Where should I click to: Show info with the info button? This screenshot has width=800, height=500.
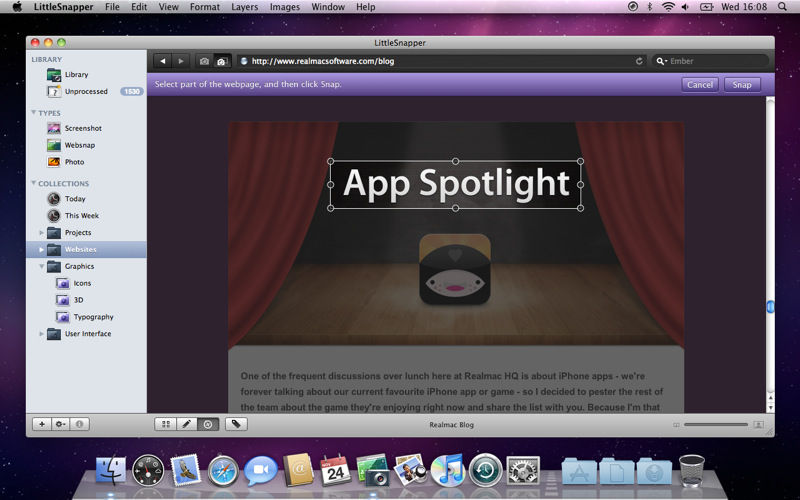80,424
